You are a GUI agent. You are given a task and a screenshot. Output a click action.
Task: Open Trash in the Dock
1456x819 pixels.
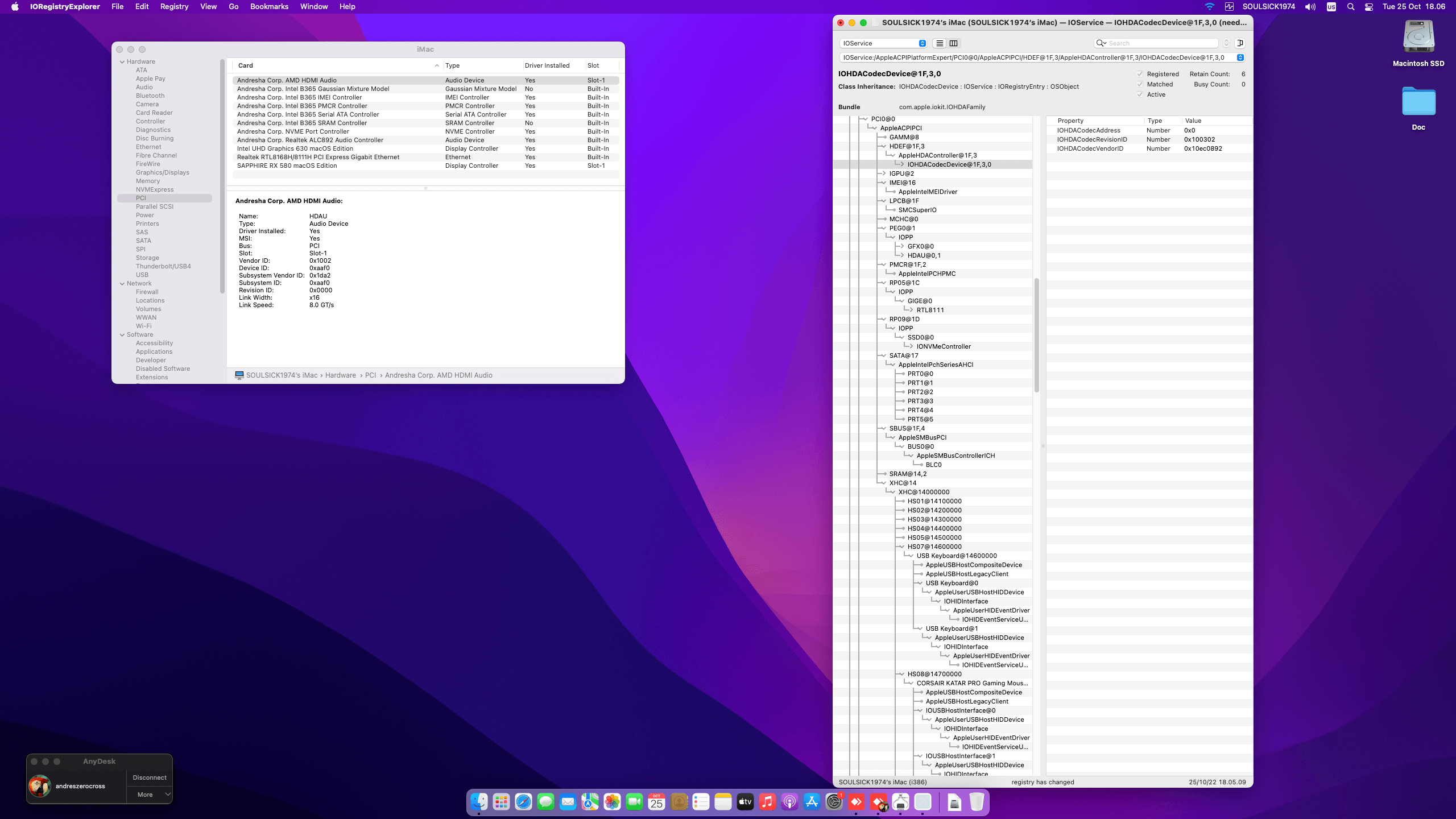[977, 802]
